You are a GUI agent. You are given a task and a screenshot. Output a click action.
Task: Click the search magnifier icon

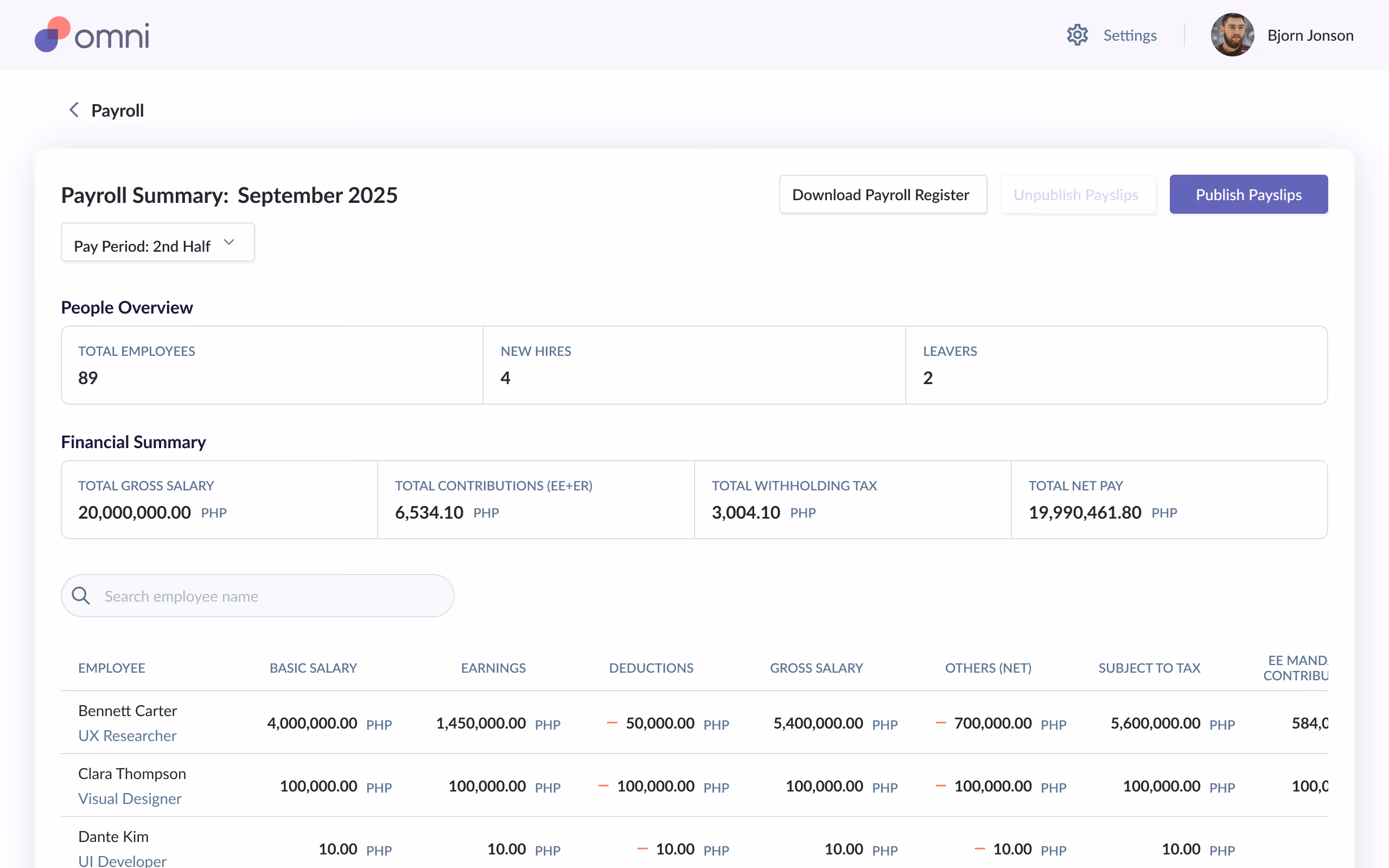[x=81, y=595]
